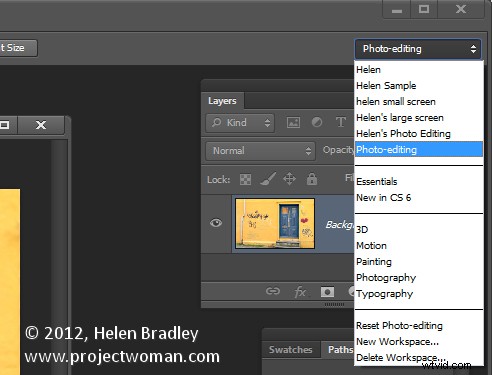This screenshot has width=492, height=375.
Task: Switch to the Typography workspace
Action: (x=419, y=293)
